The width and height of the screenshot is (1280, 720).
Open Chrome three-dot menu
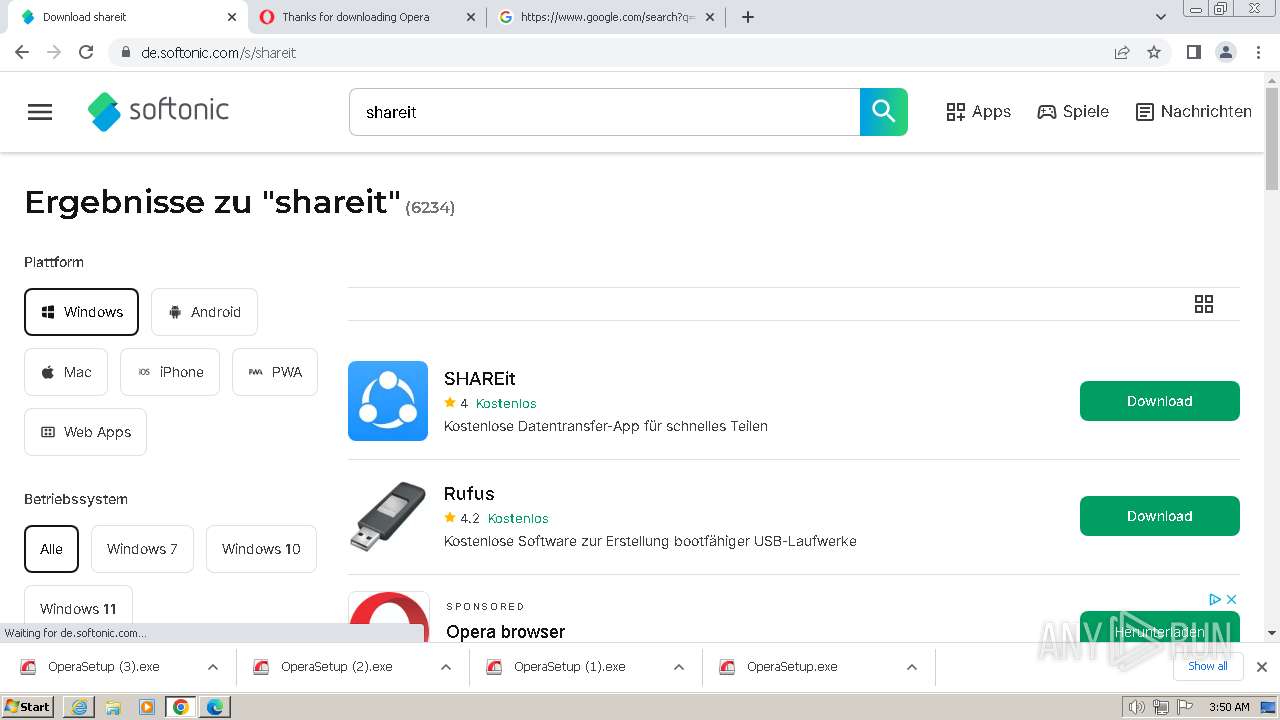click(1258, 52)
